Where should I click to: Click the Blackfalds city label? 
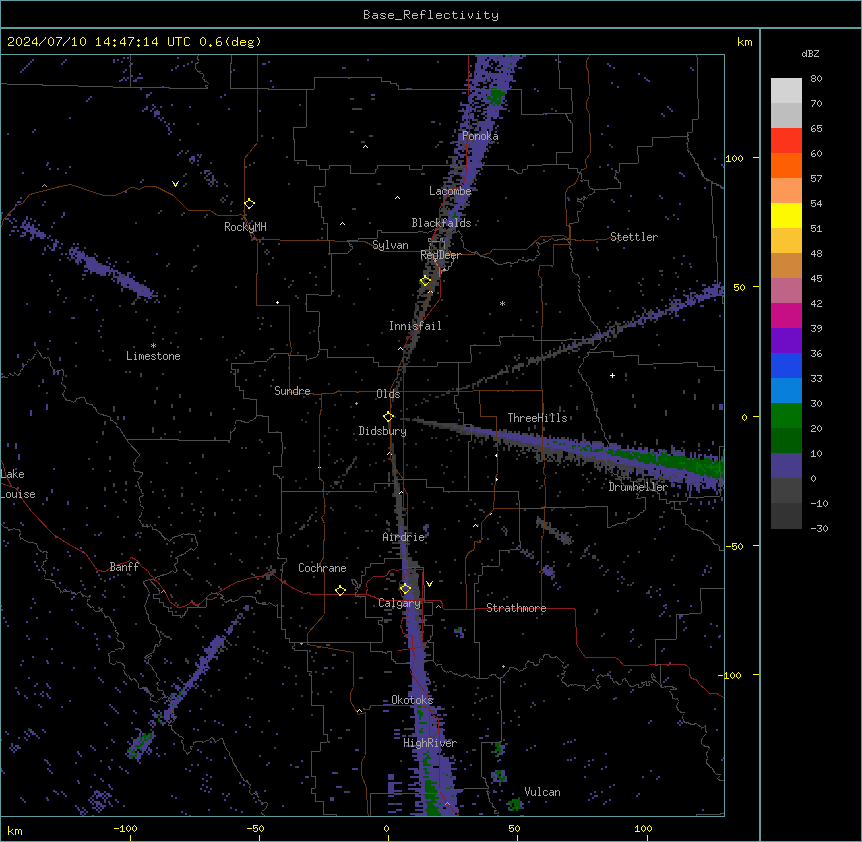coord(441,223)
